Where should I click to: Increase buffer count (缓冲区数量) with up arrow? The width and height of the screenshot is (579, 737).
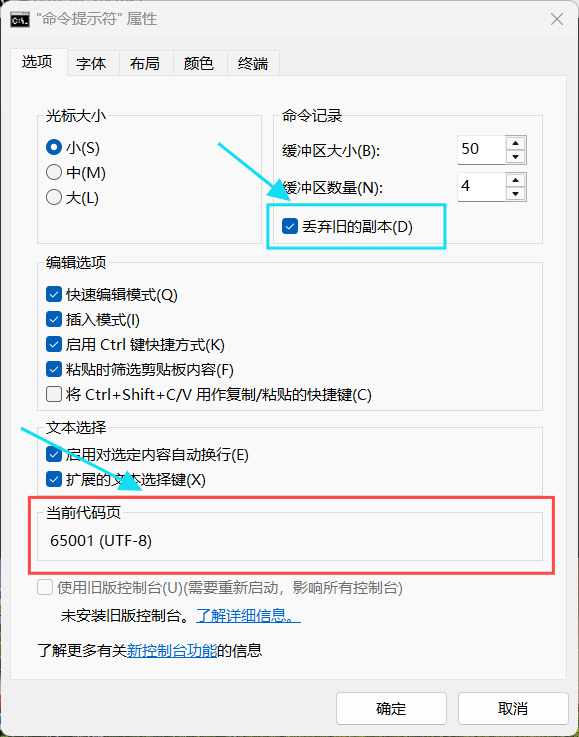(x=516, y=180)
